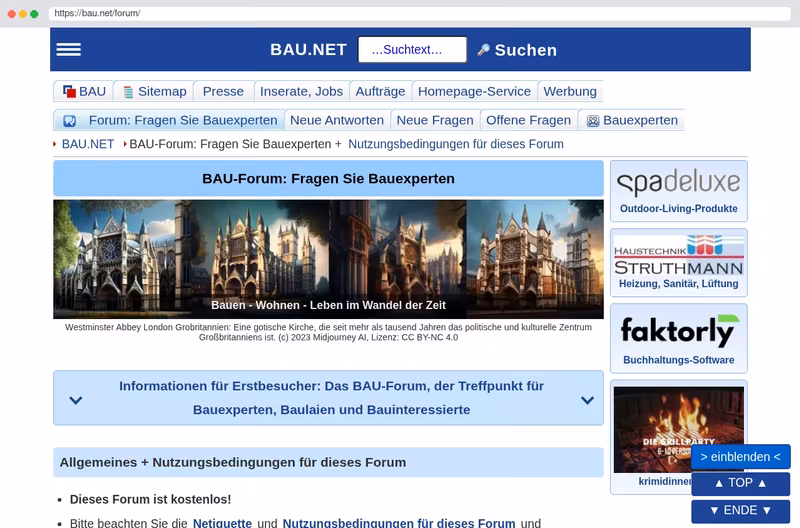800x528 pixels.
Task: Click the red arrow before BAU.NET breadcrumb
Action: [x=55, y=144]
